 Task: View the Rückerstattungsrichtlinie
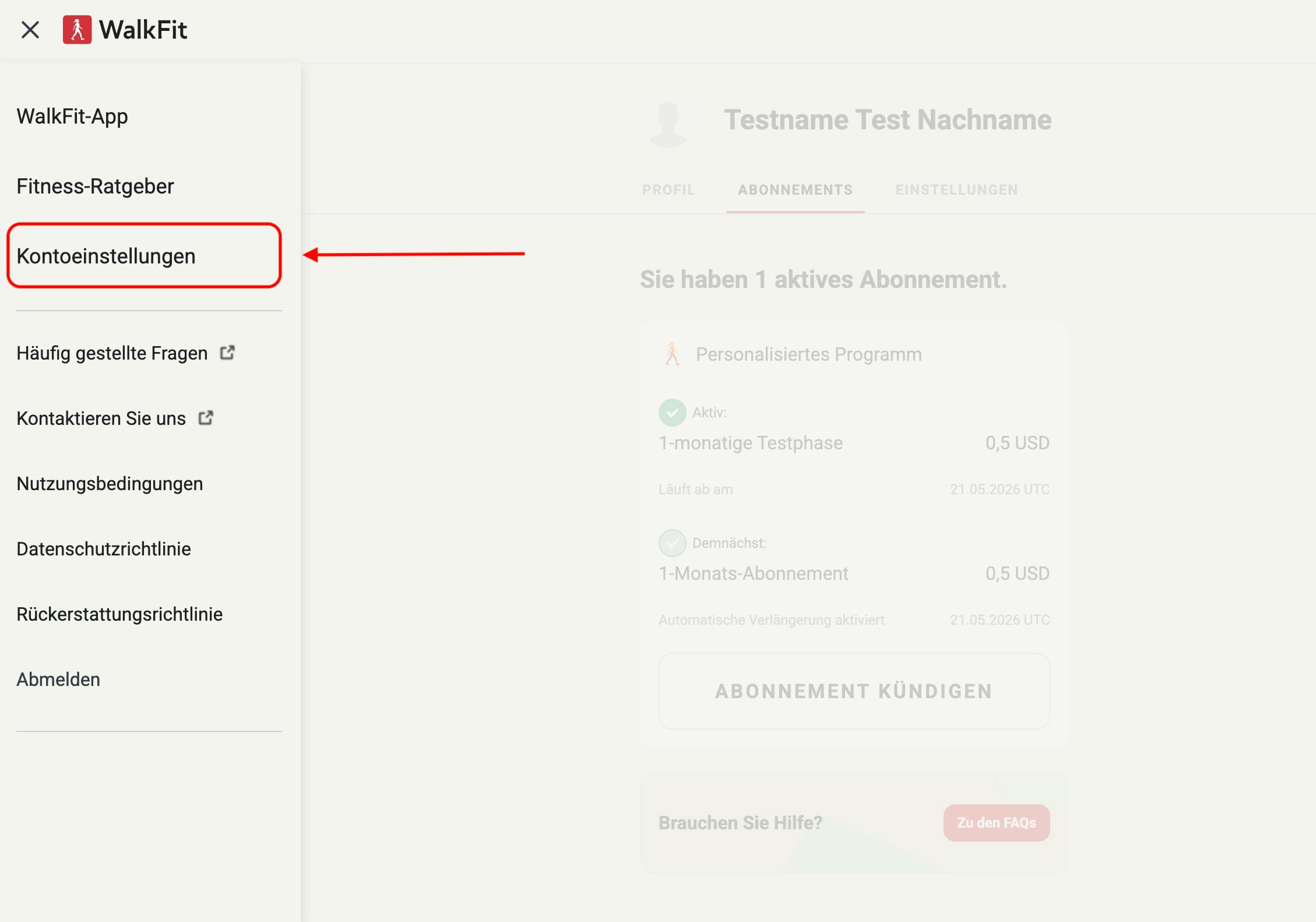[x=119, y=614]
